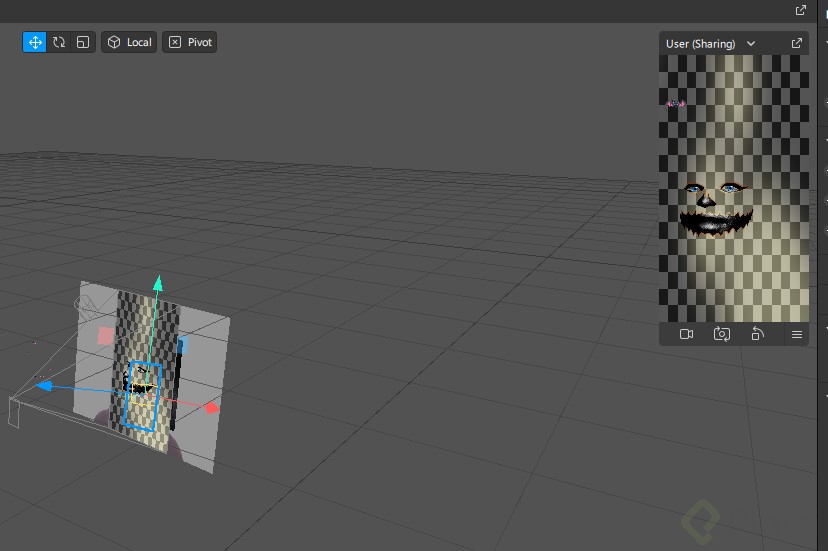Pop out the scene panel at top
Viewport: 828px width, 551px height.
801,10
